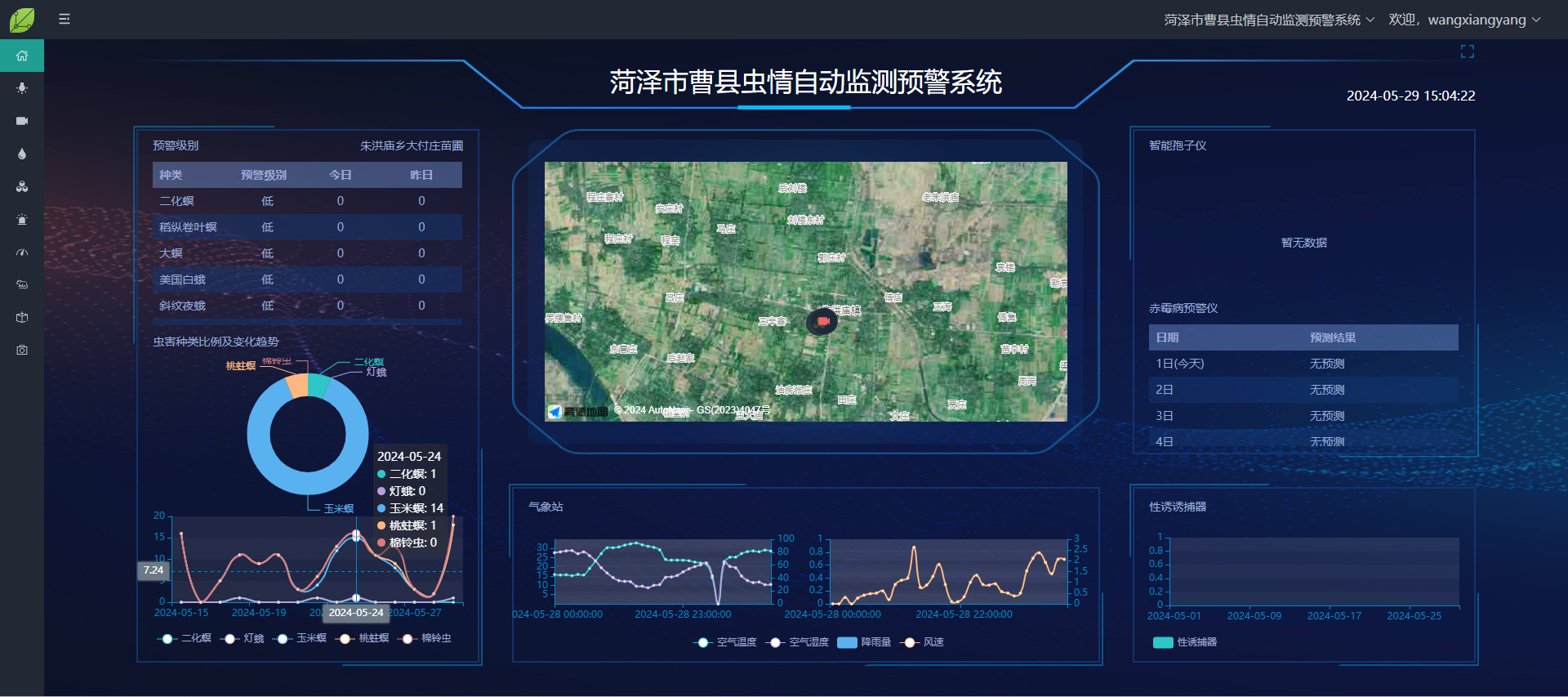Open the home dashboard sidebar icon
Image resolution: width=1568 pixels, height=697 pixels.
click(x=22, y=56)
